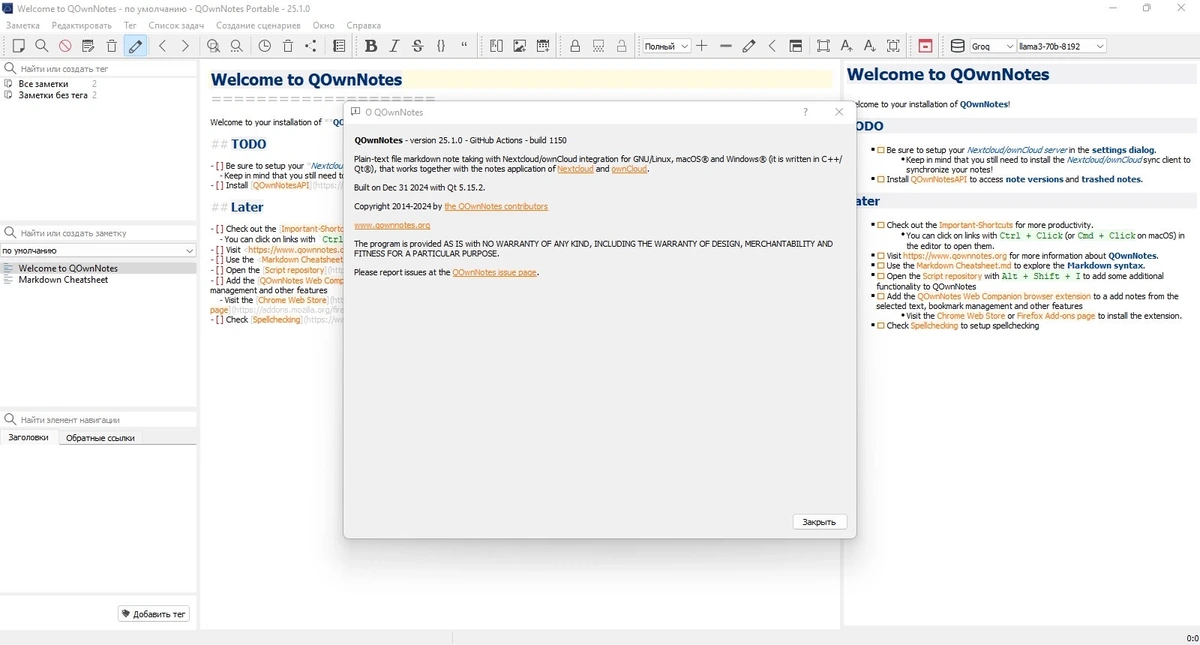Image resolution: width=1200 pixels, height=645 pixels.
Task: Open the Справка menu
Action: [x=363, y=25]
